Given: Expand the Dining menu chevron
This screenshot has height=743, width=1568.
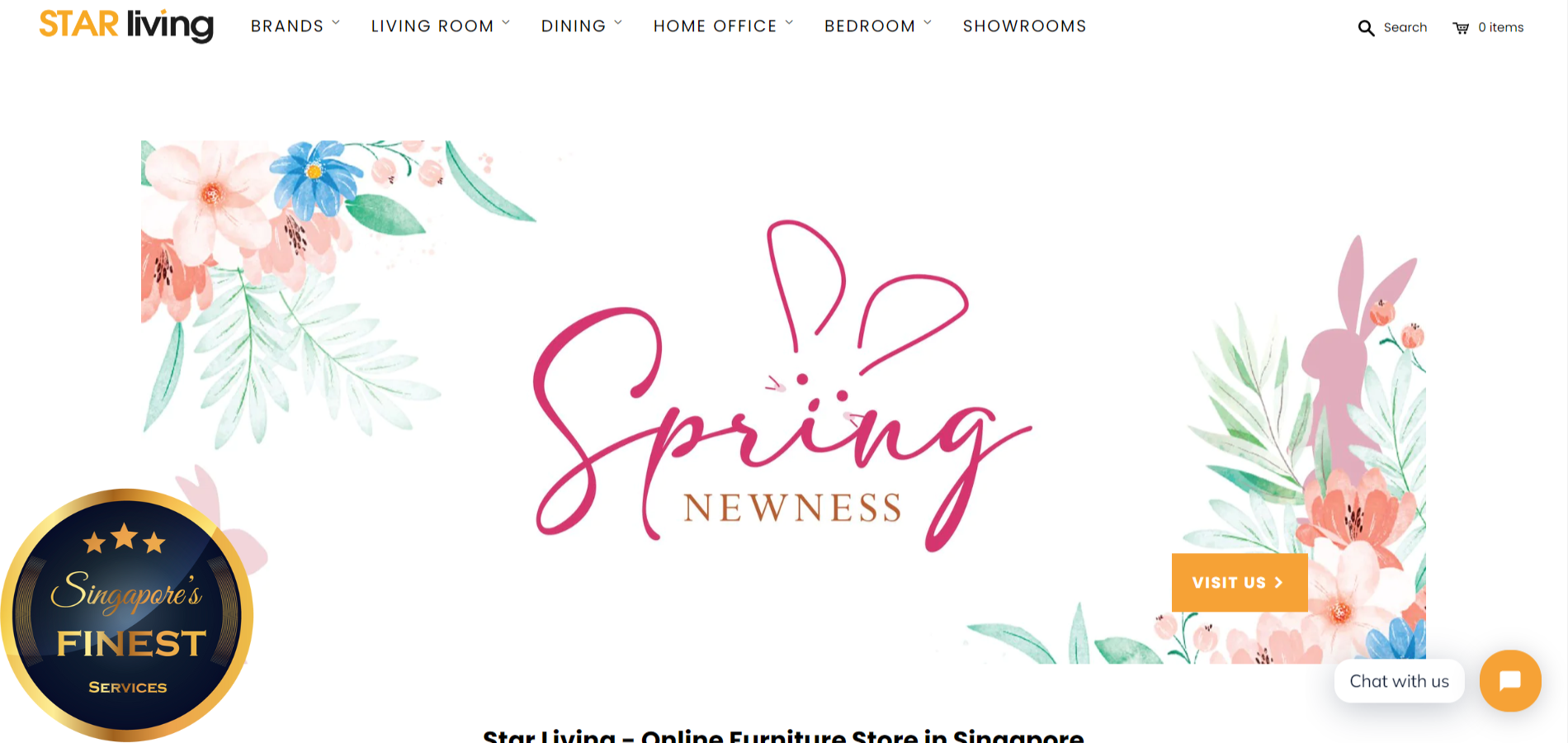Looking at the screenshot, I should (618, 23).
